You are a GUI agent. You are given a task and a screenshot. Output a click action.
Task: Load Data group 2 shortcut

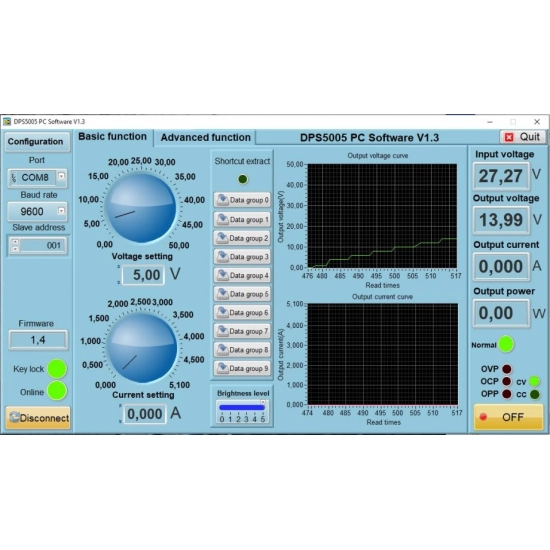242,238
